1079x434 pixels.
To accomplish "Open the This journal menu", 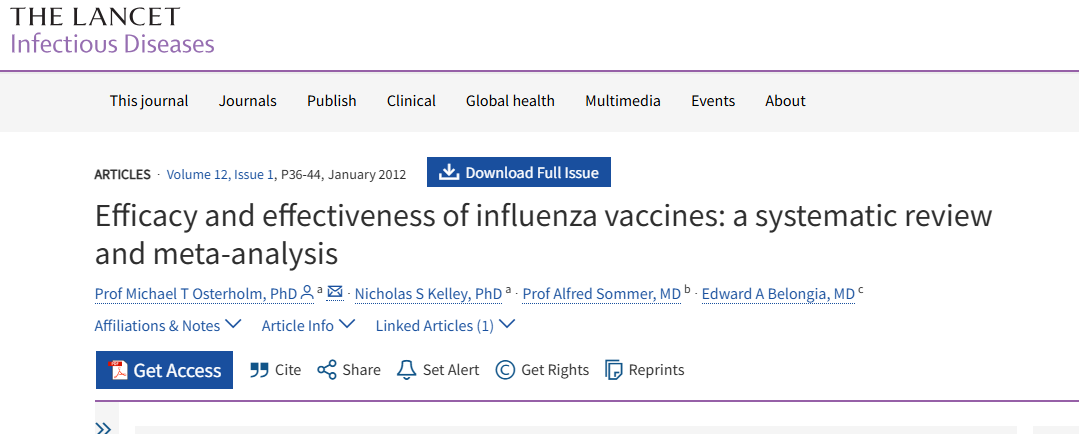I will (149, 101).
